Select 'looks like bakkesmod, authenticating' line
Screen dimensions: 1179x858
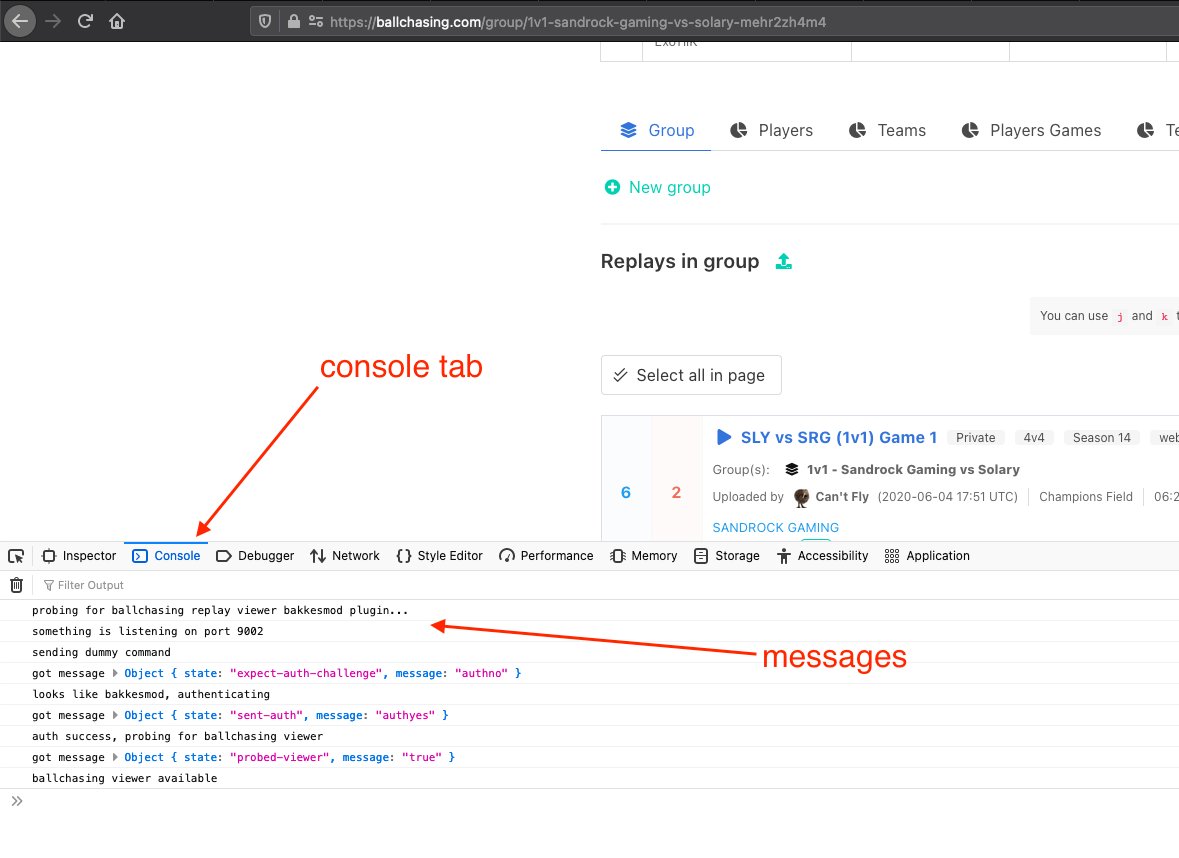[x=150, y=694]
